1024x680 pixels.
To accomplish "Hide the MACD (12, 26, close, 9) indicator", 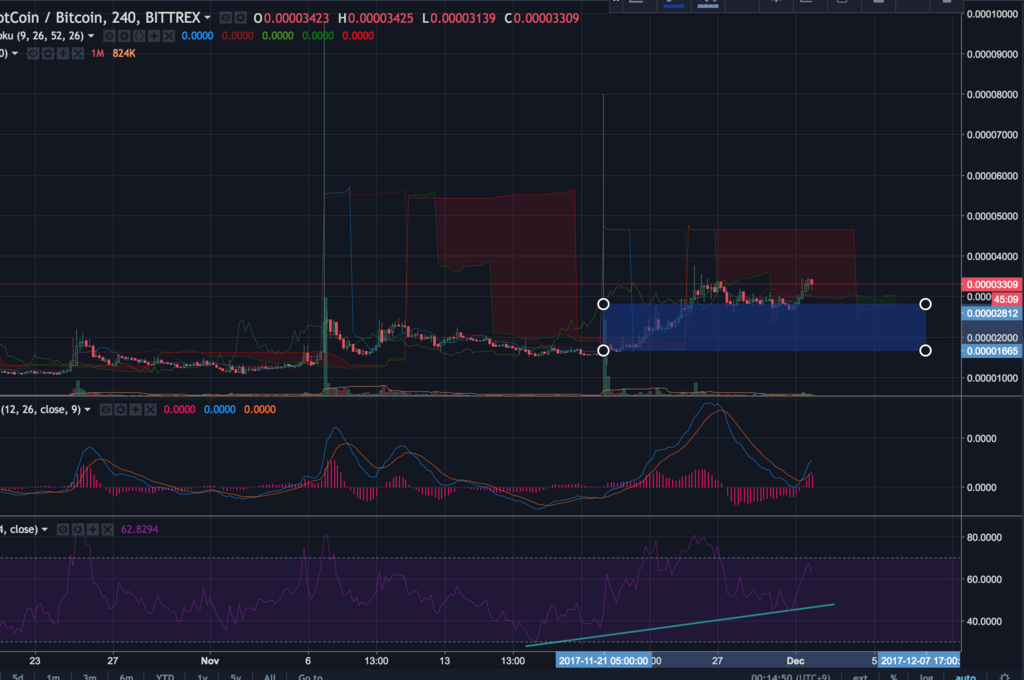I will (106, 410).
